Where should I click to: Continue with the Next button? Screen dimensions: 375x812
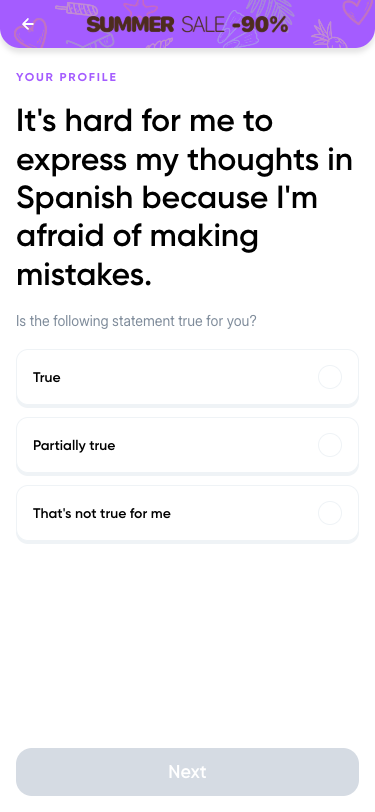tap(188, 772)
